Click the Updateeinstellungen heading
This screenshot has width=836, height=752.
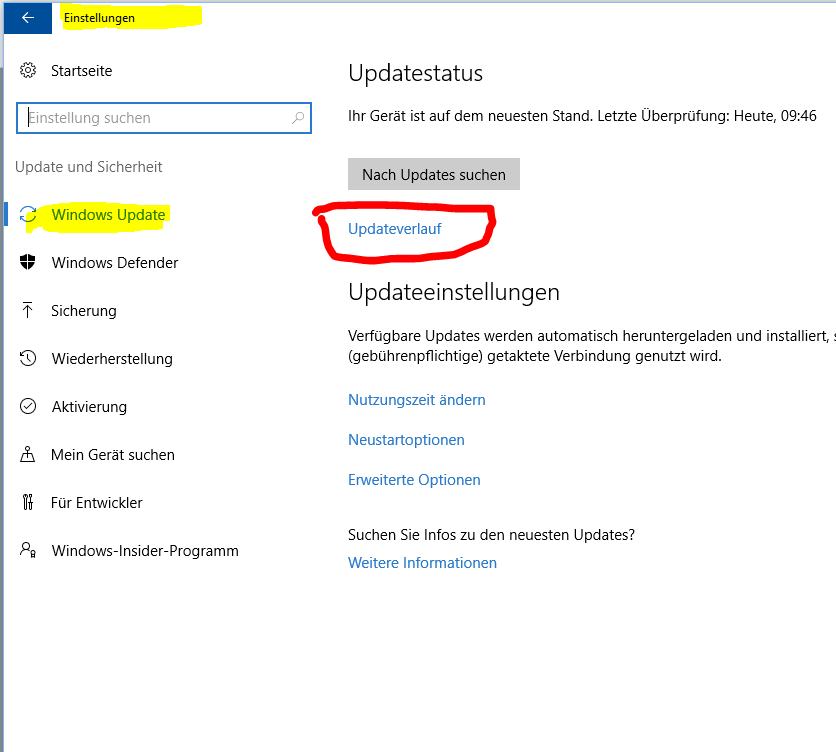coord(454,292)
